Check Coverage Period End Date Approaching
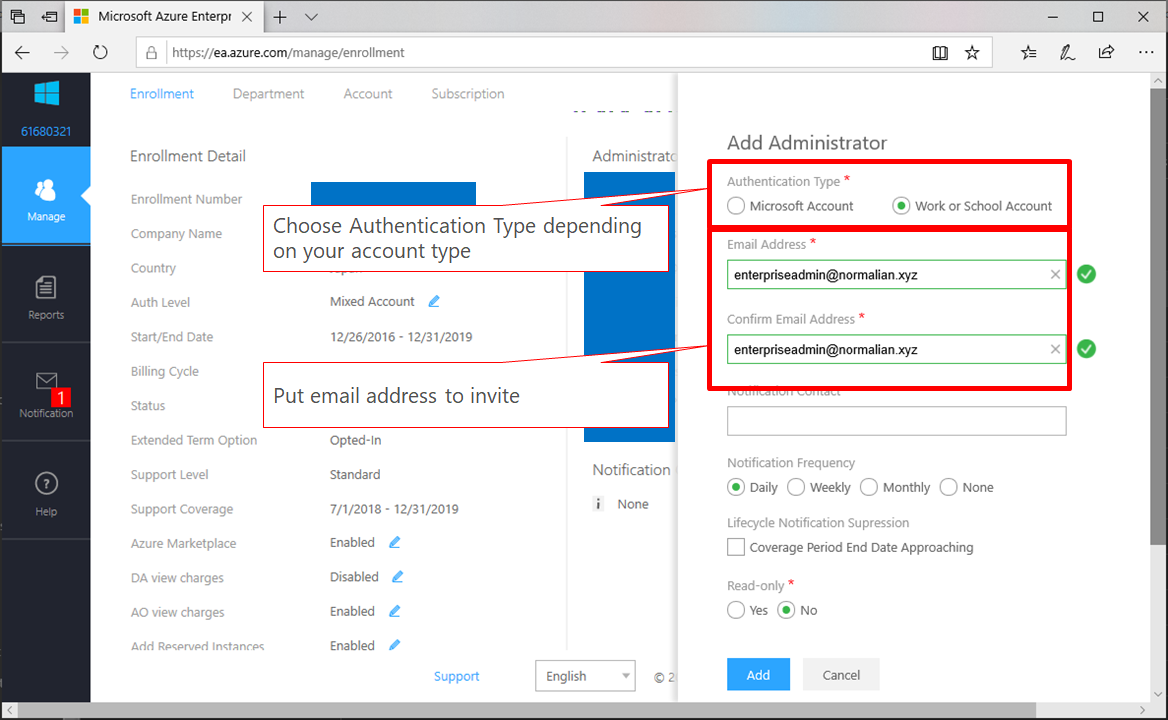This screenshot has width=1168, height=720. [736, 547]
